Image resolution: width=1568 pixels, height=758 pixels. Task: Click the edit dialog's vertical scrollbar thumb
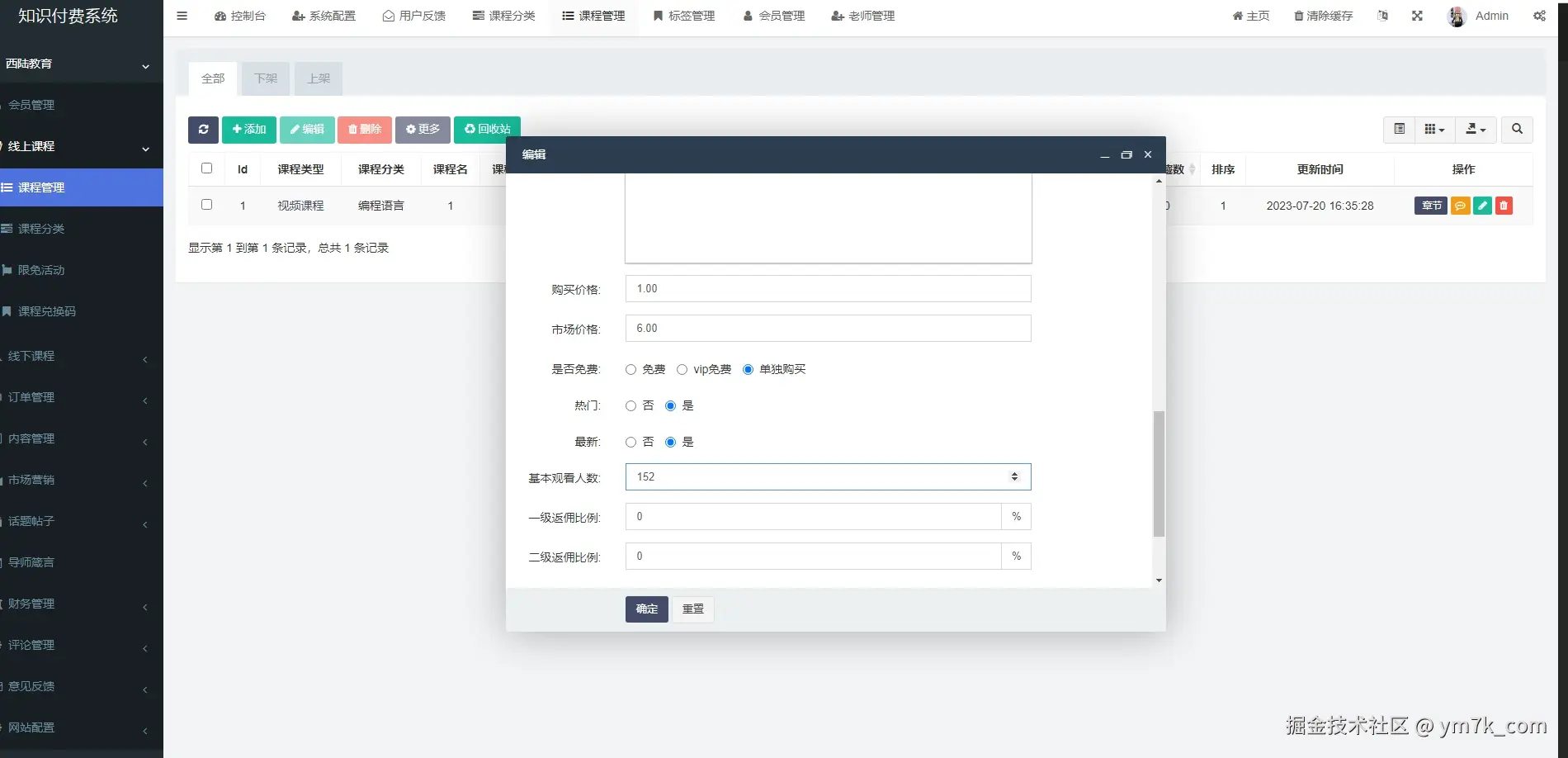pyautogui.click(x=1159, y=474)
